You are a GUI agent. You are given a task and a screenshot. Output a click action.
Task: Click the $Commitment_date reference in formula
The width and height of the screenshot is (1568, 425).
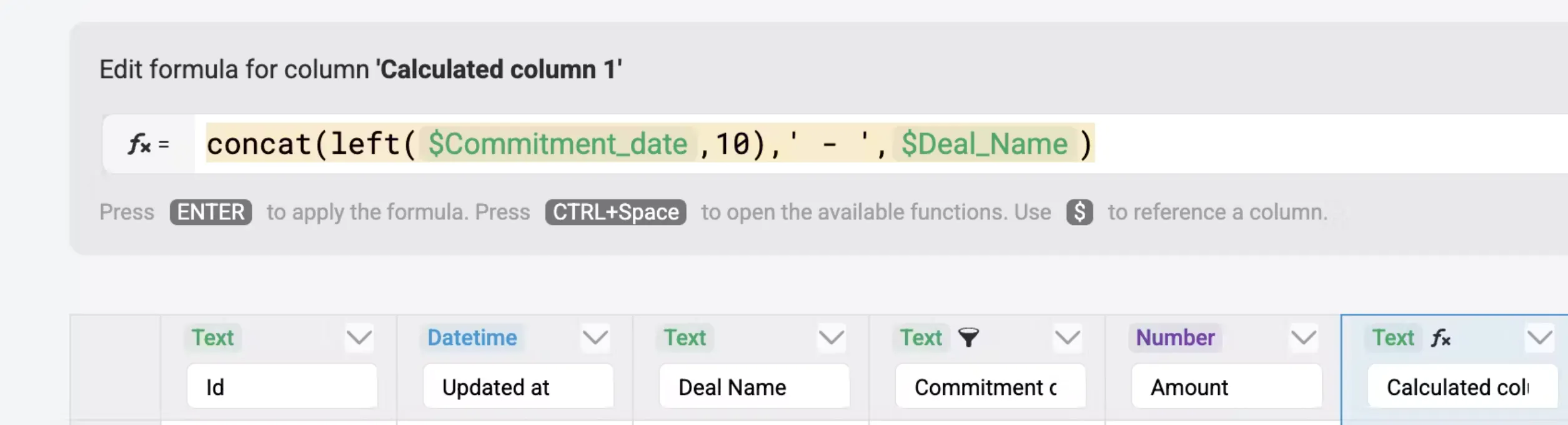tap(557, 144)
